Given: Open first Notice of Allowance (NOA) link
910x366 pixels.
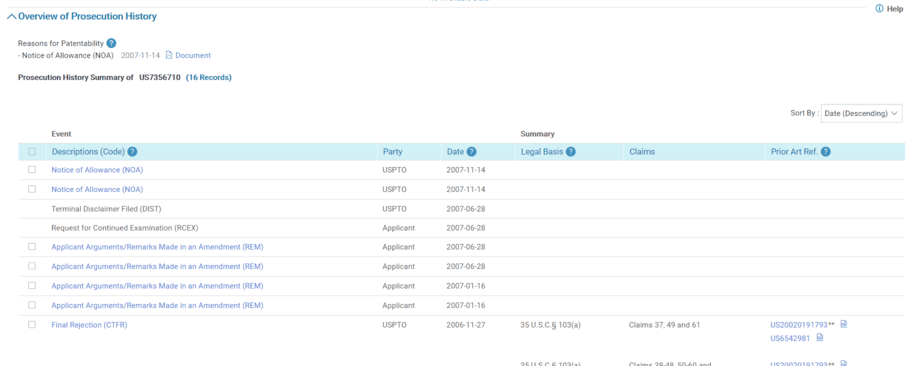Looking at the screenshot, I should pyautogui.click(x=97, y=170).
